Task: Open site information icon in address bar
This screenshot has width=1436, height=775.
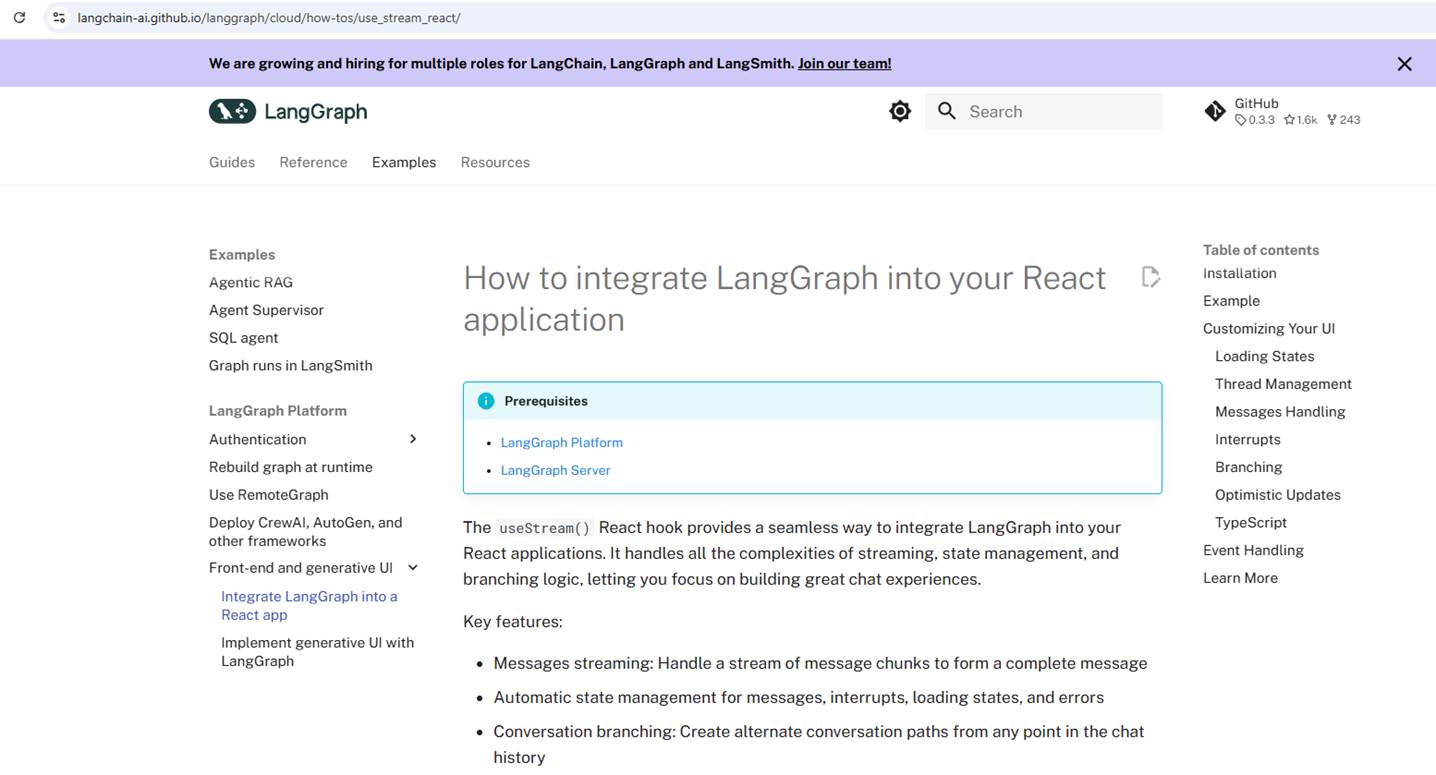Action: [59, 17]
